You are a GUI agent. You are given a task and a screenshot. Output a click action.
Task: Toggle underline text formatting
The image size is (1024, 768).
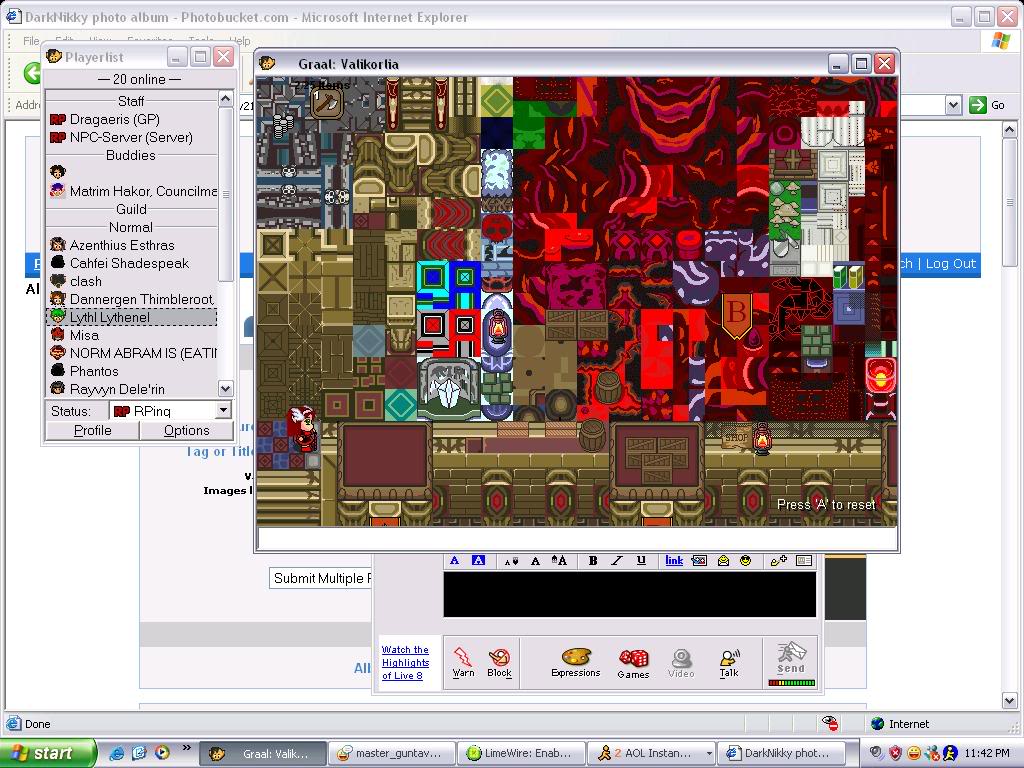(x=641, y=561)
